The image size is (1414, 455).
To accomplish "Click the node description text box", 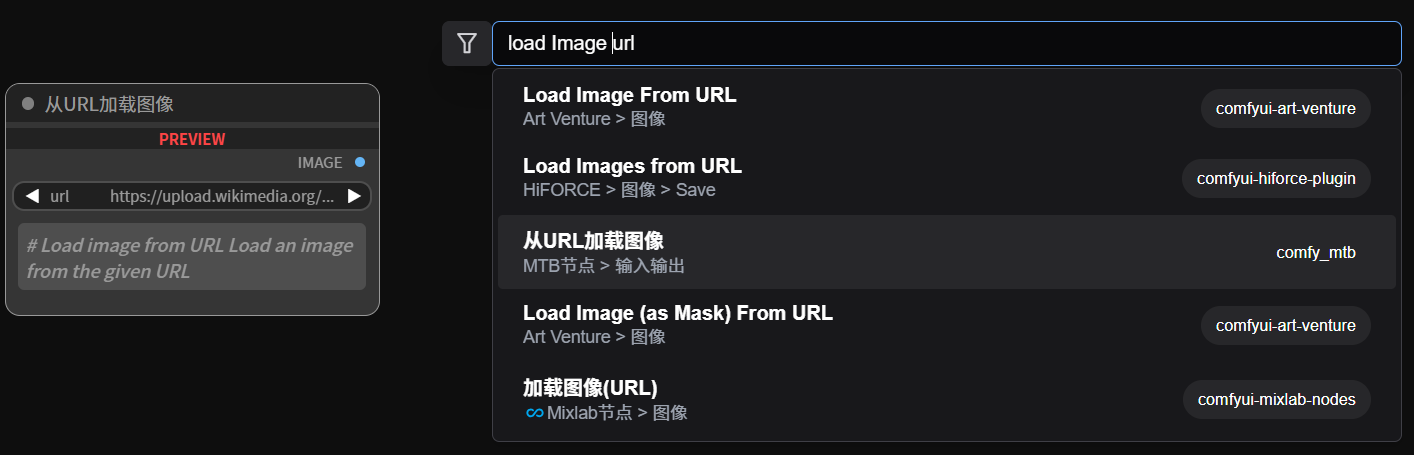I will (x=192, y=257).
